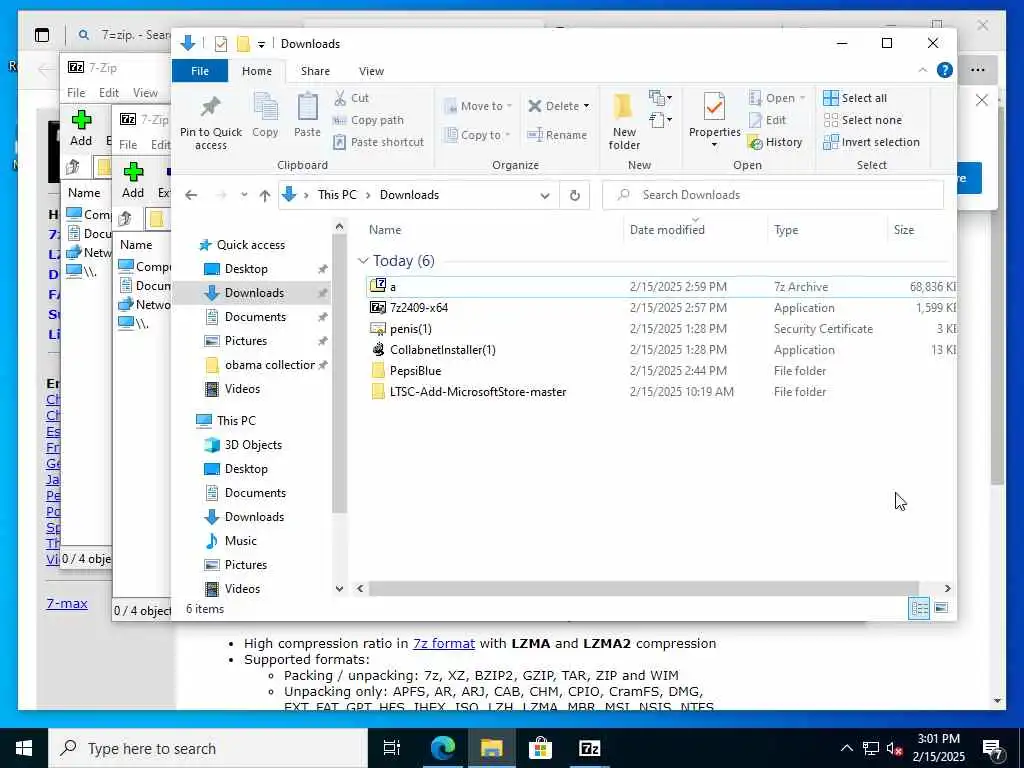Viewport: 1024px width, 768px height.
Task: Click the Edit ribbon item
Action: (767, 120)
